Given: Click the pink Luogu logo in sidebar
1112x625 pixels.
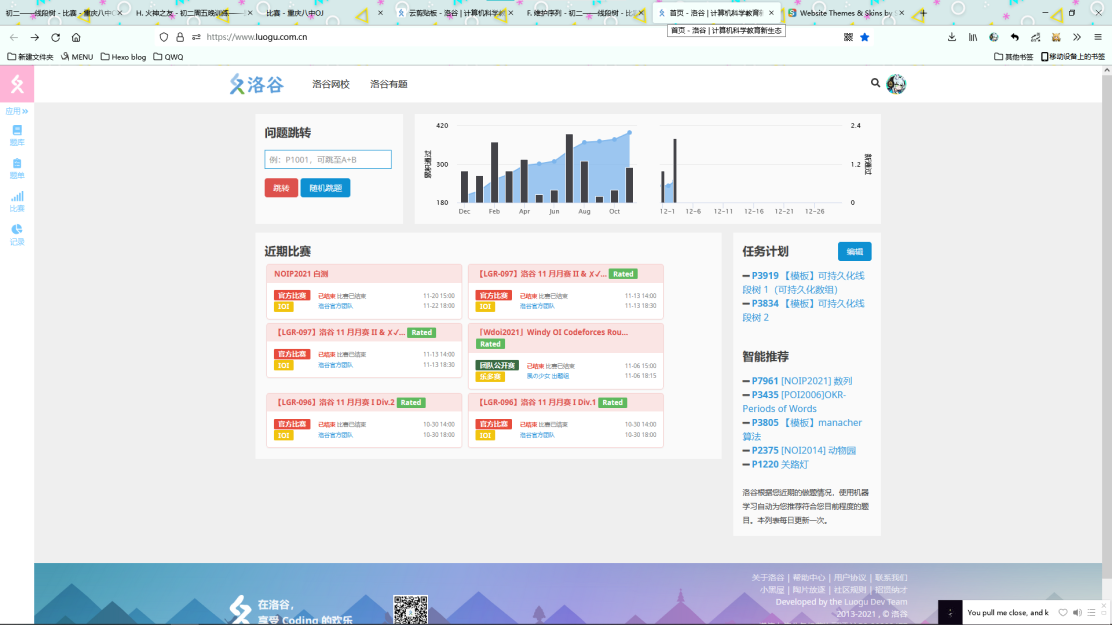Looking at the screenshot, I should [17, 84].
